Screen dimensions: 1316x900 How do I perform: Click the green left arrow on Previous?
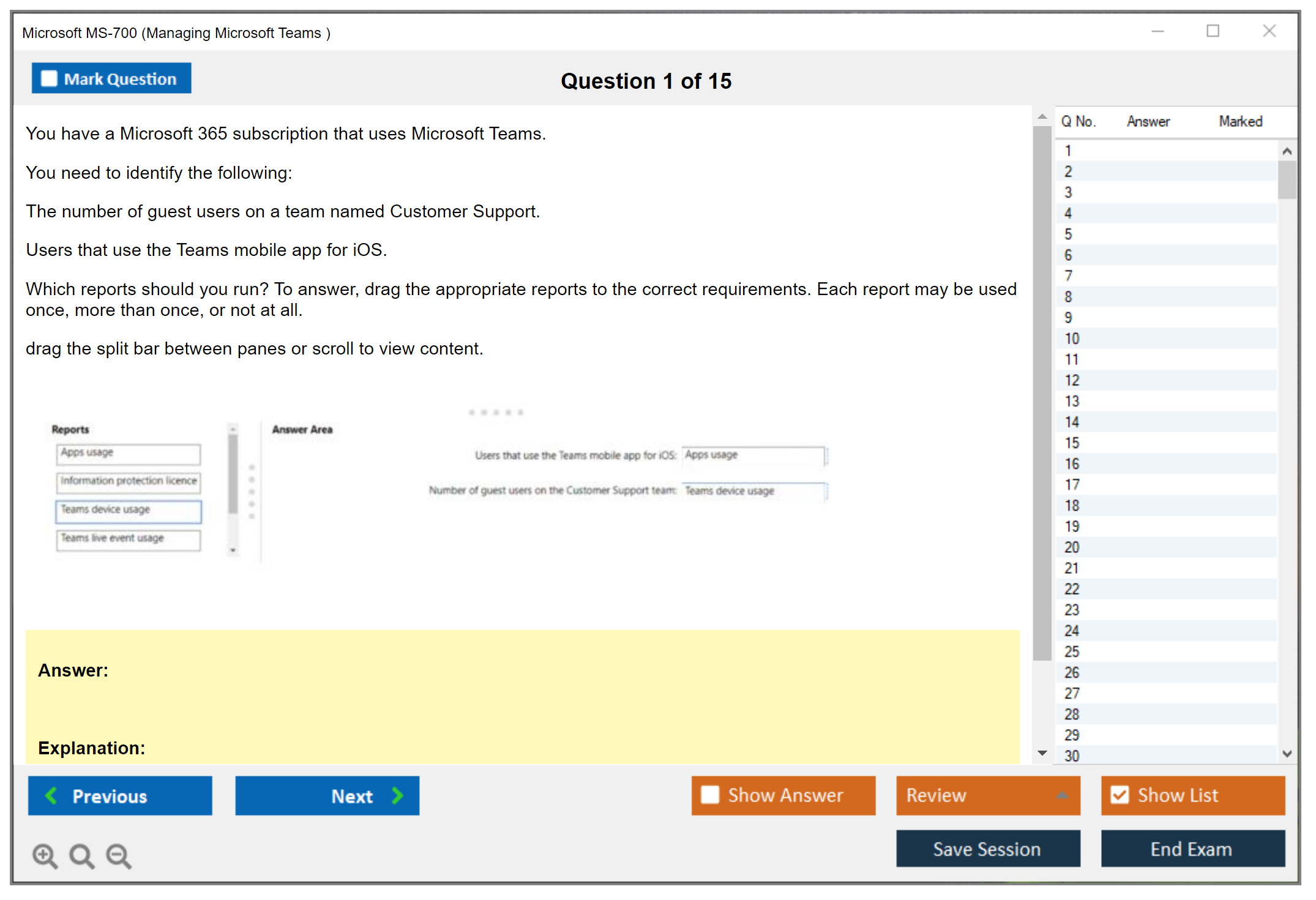coord(51,795)
